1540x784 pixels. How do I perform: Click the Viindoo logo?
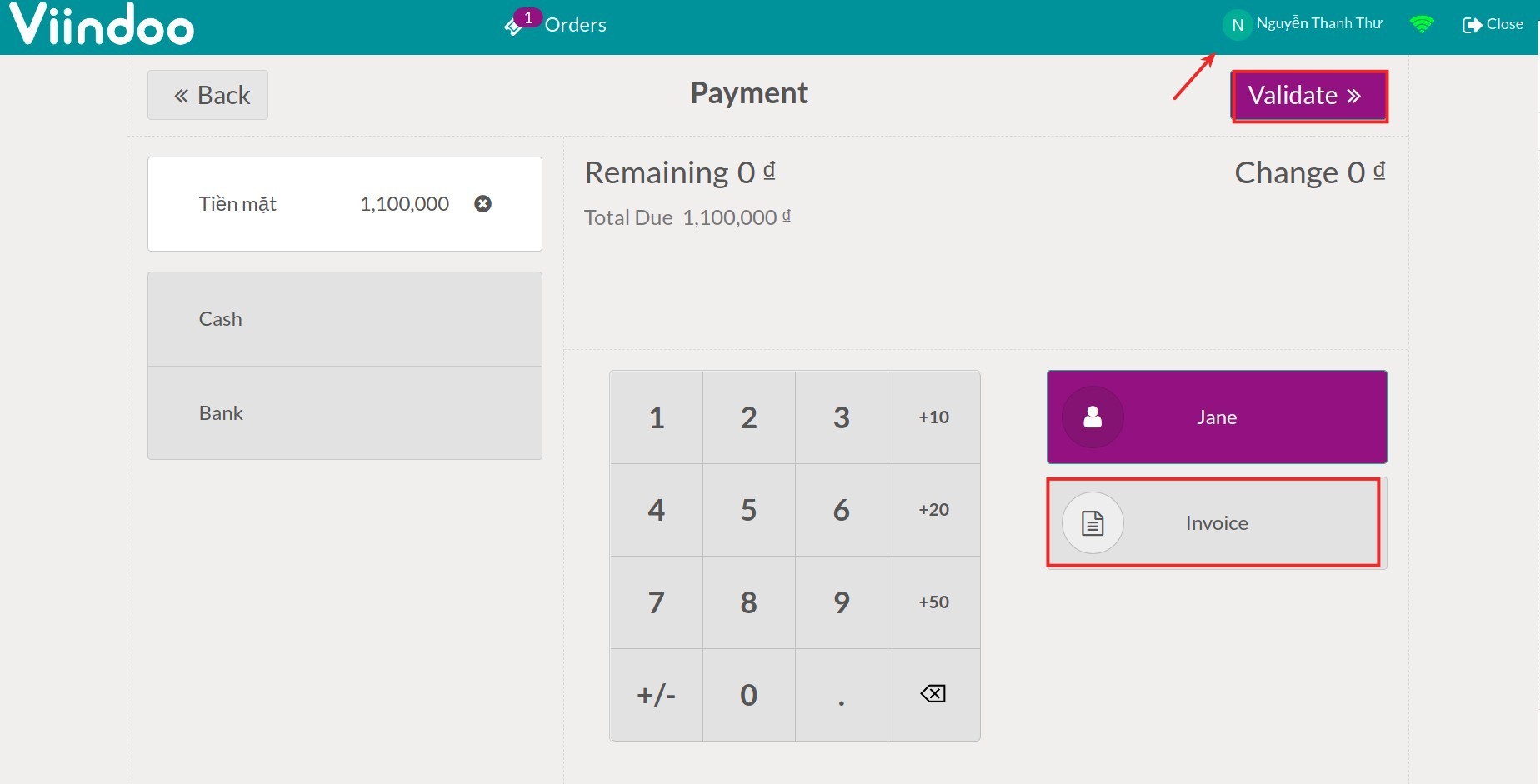pyautogui.click(x=100, y=25)
